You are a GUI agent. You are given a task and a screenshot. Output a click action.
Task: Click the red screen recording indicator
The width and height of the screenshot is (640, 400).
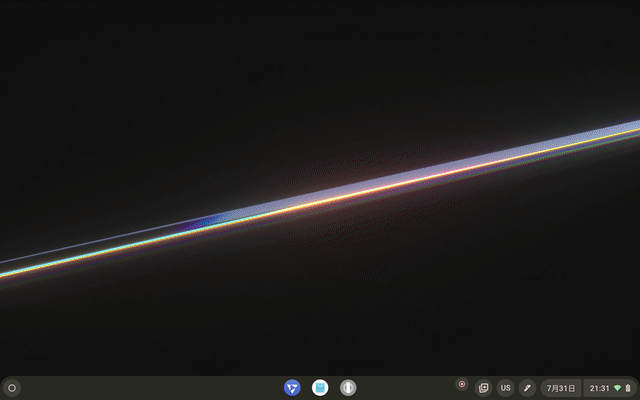click(462, 384)
